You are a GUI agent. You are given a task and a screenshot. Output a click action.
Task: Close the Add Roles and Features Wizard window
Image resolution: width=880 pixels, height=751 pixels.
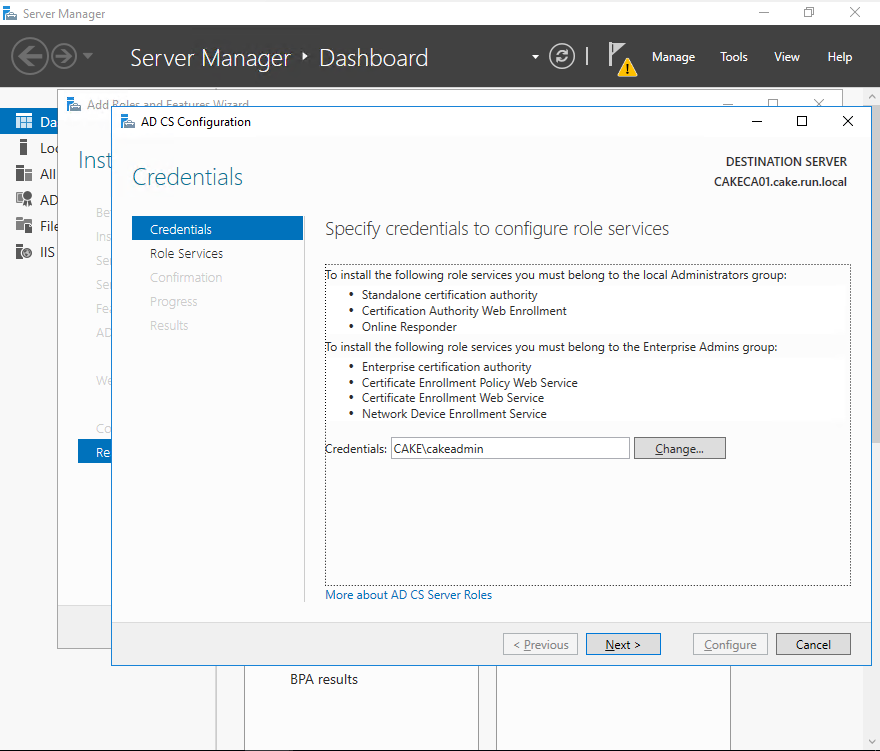[819, 103]
